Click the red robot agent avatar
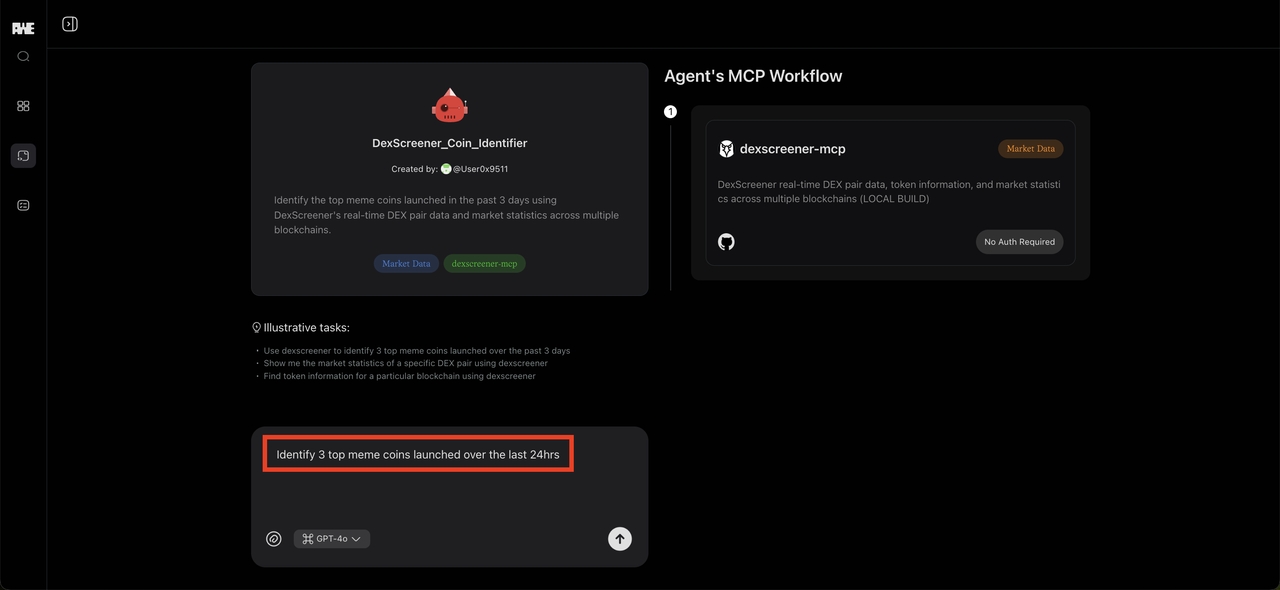1280x590 pixels. point(449,106)
